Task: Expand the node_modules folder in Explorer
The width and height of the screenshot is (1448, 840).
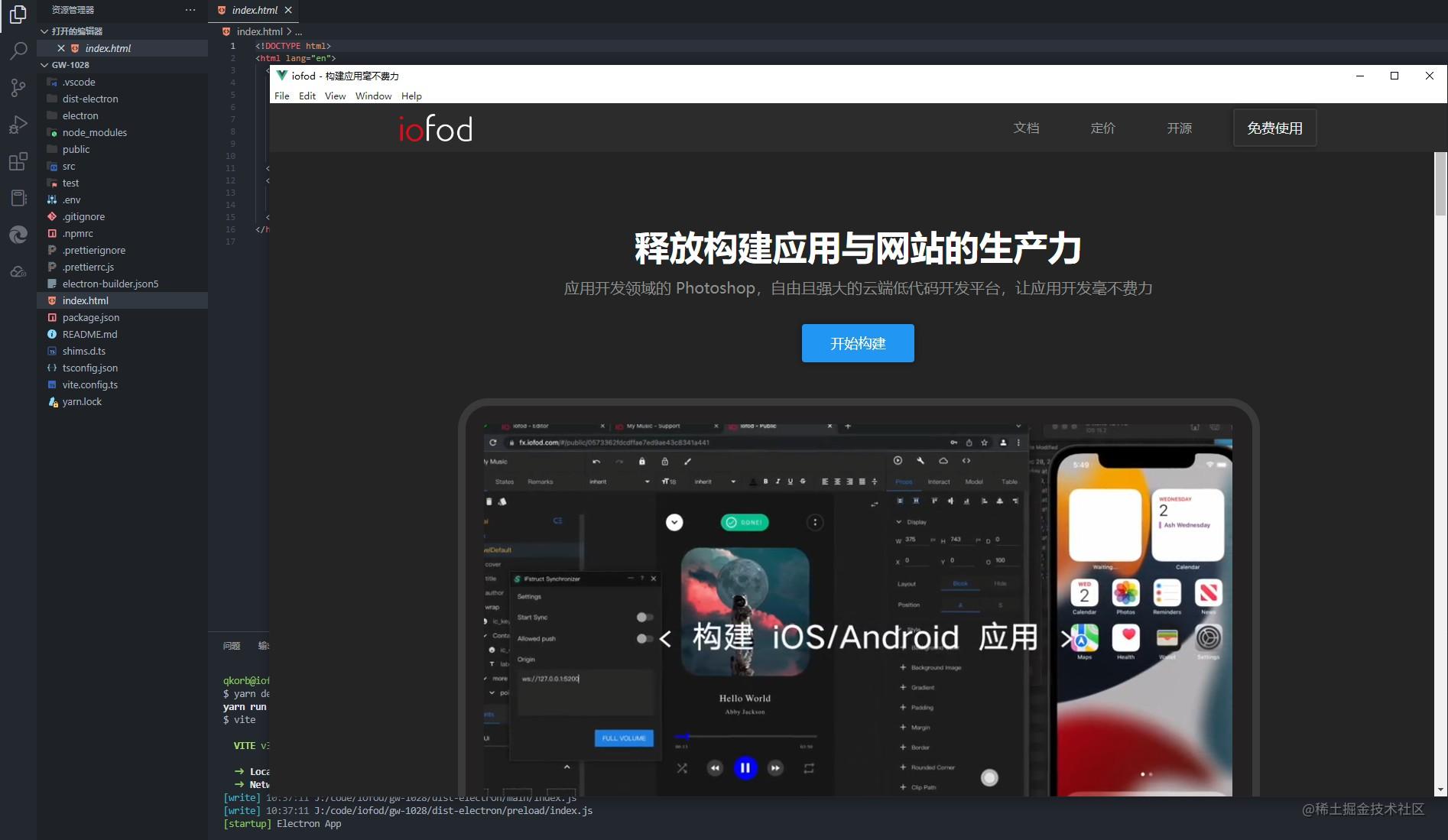Action: coord(94,132)
